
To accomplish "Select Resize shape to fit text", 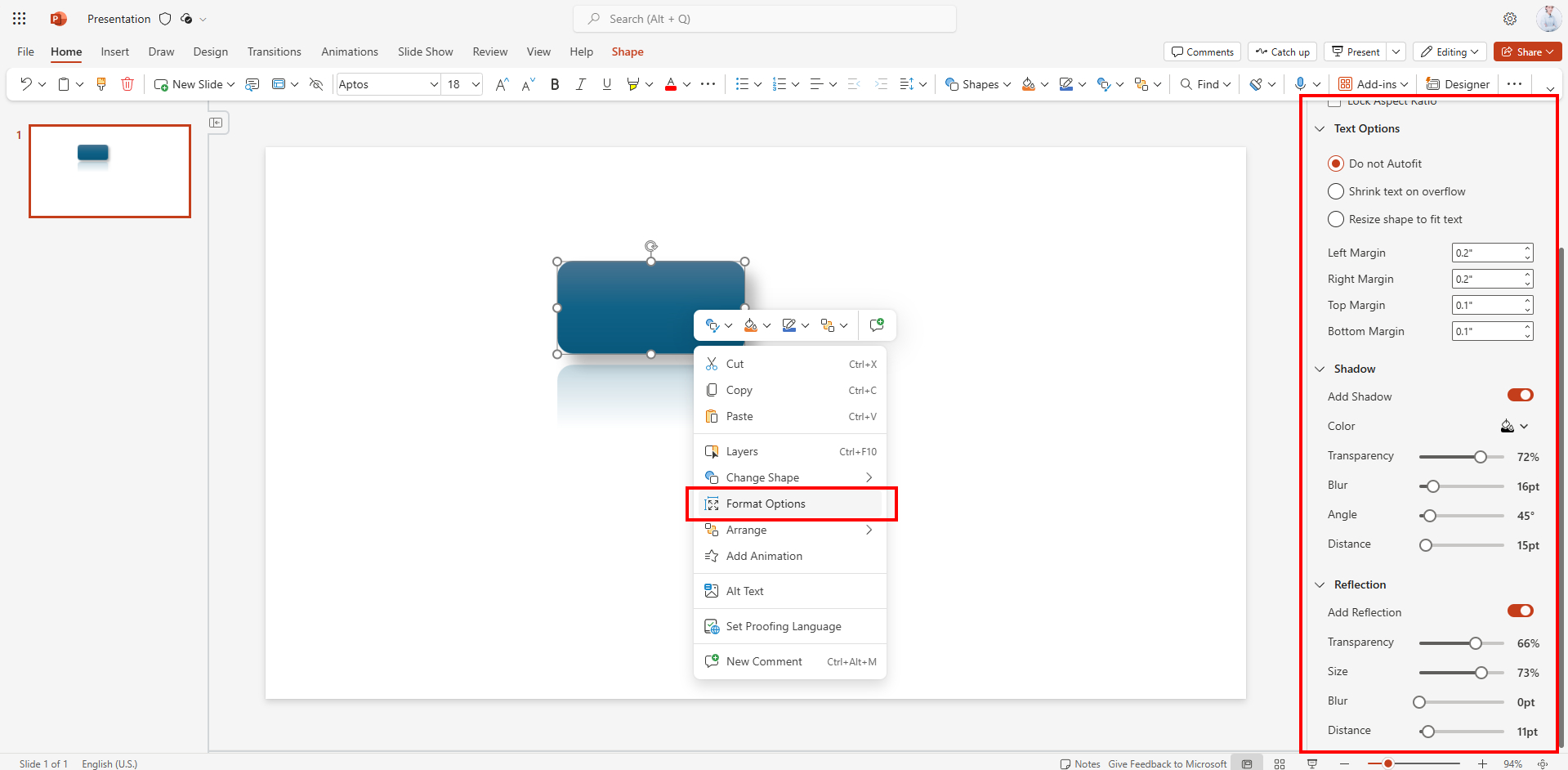I will point(1396,219).
